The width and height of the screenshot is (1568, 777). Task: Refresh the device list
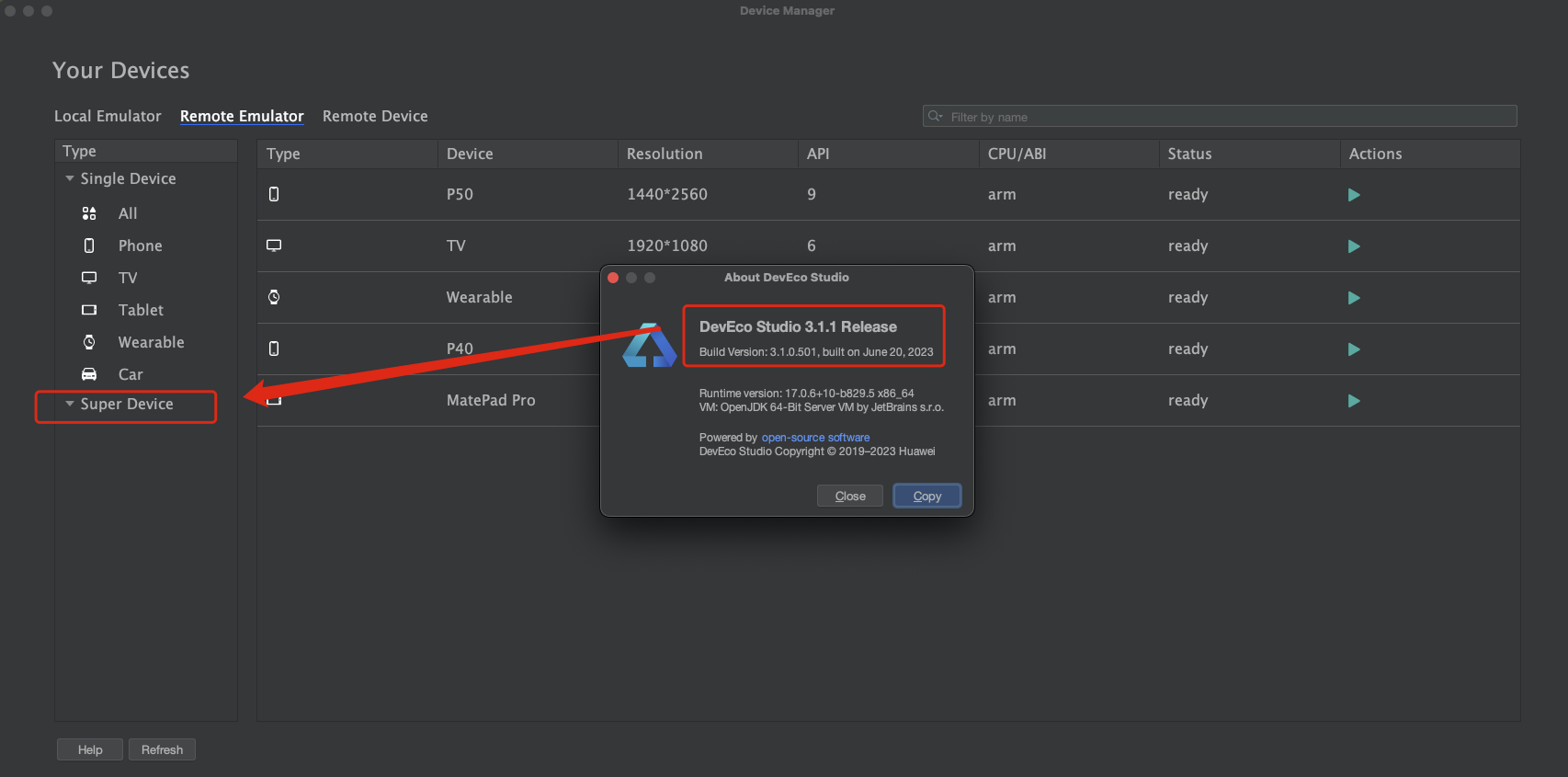point(162,749)
